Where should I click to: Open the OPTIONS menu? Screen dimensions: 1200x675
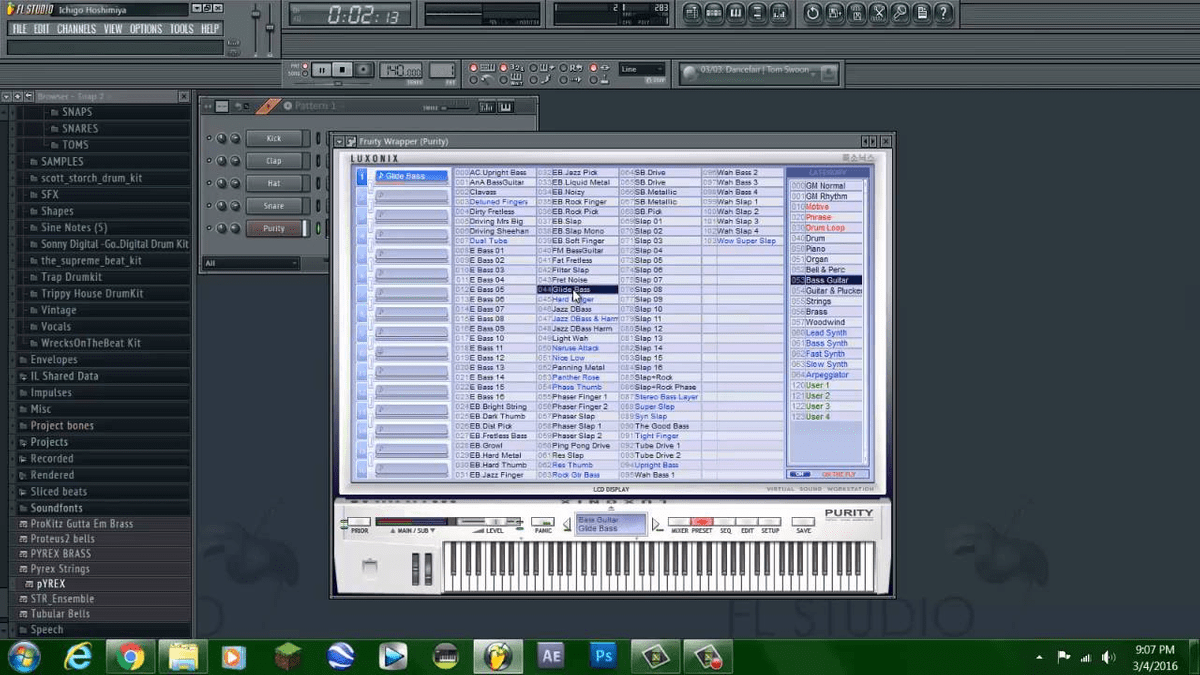147,28
